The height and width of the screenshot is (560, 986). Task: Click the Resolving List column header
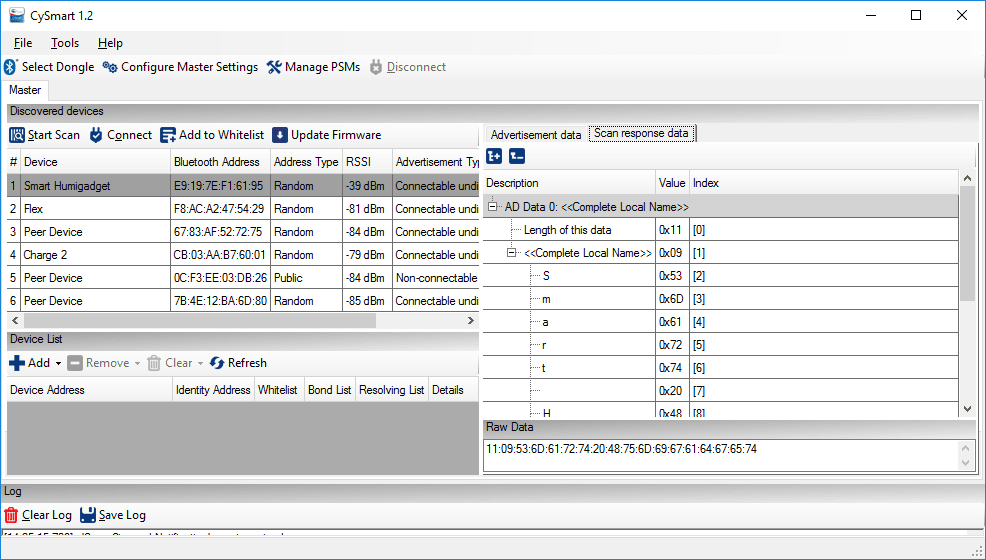pos(391,390)
